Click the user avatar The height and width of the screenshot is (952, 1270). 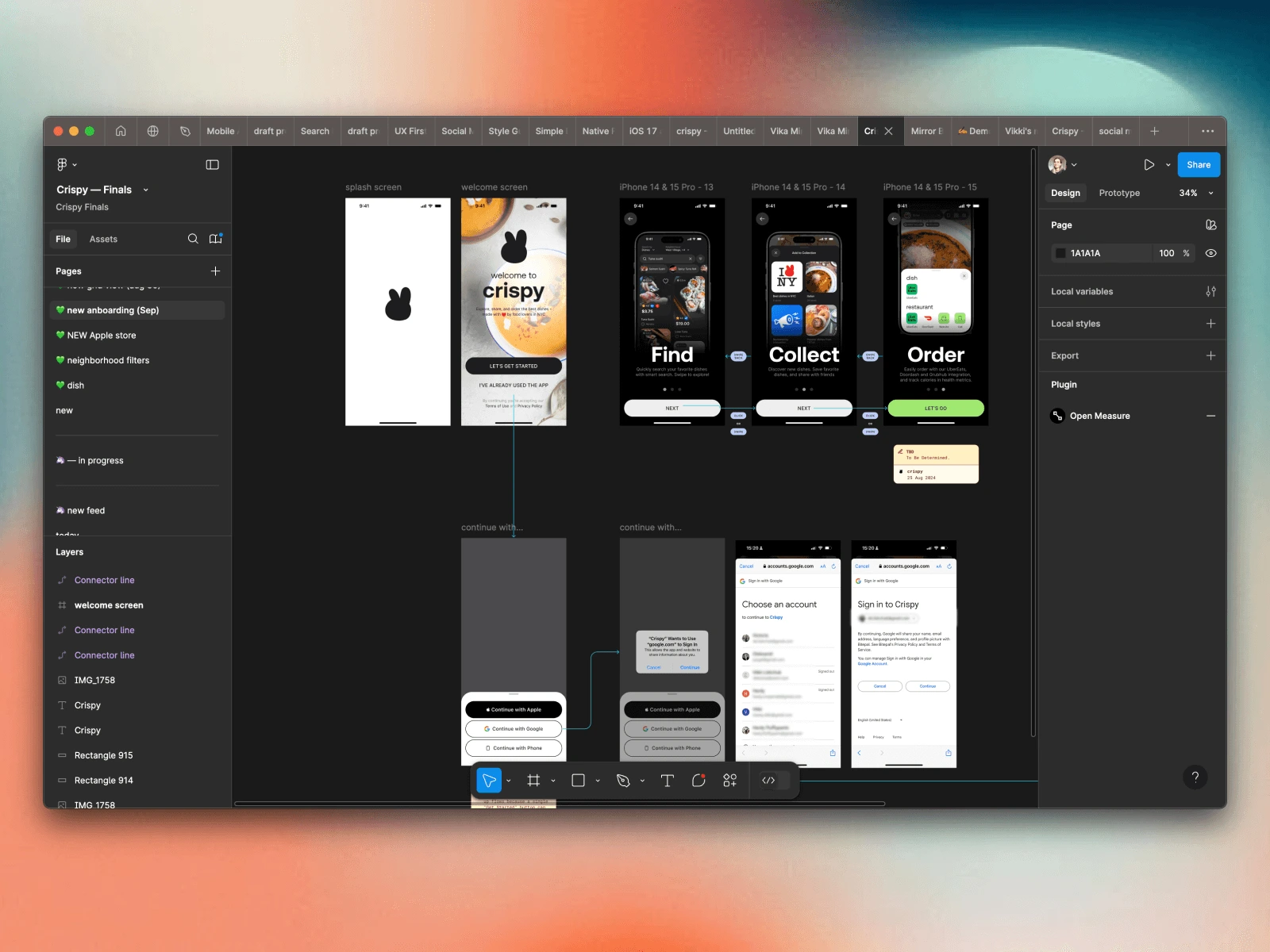(1057, 165)
